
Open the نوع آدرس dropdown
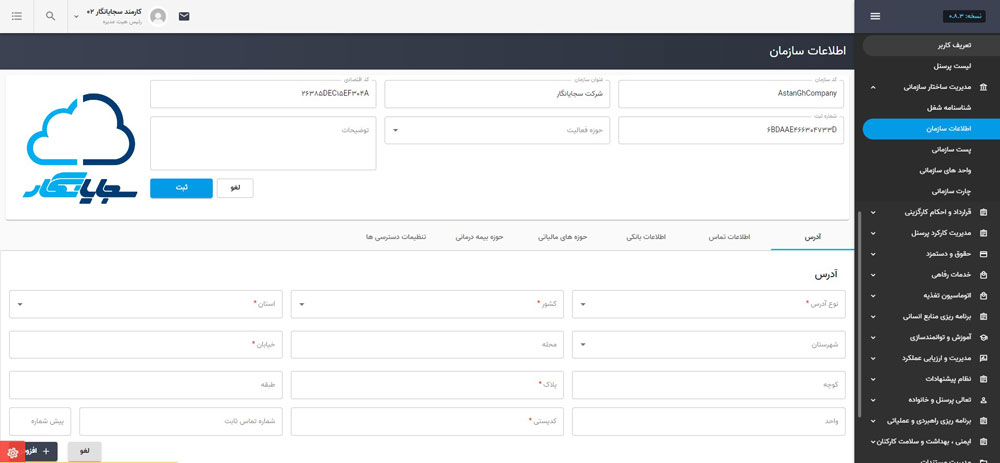(708, 303)
